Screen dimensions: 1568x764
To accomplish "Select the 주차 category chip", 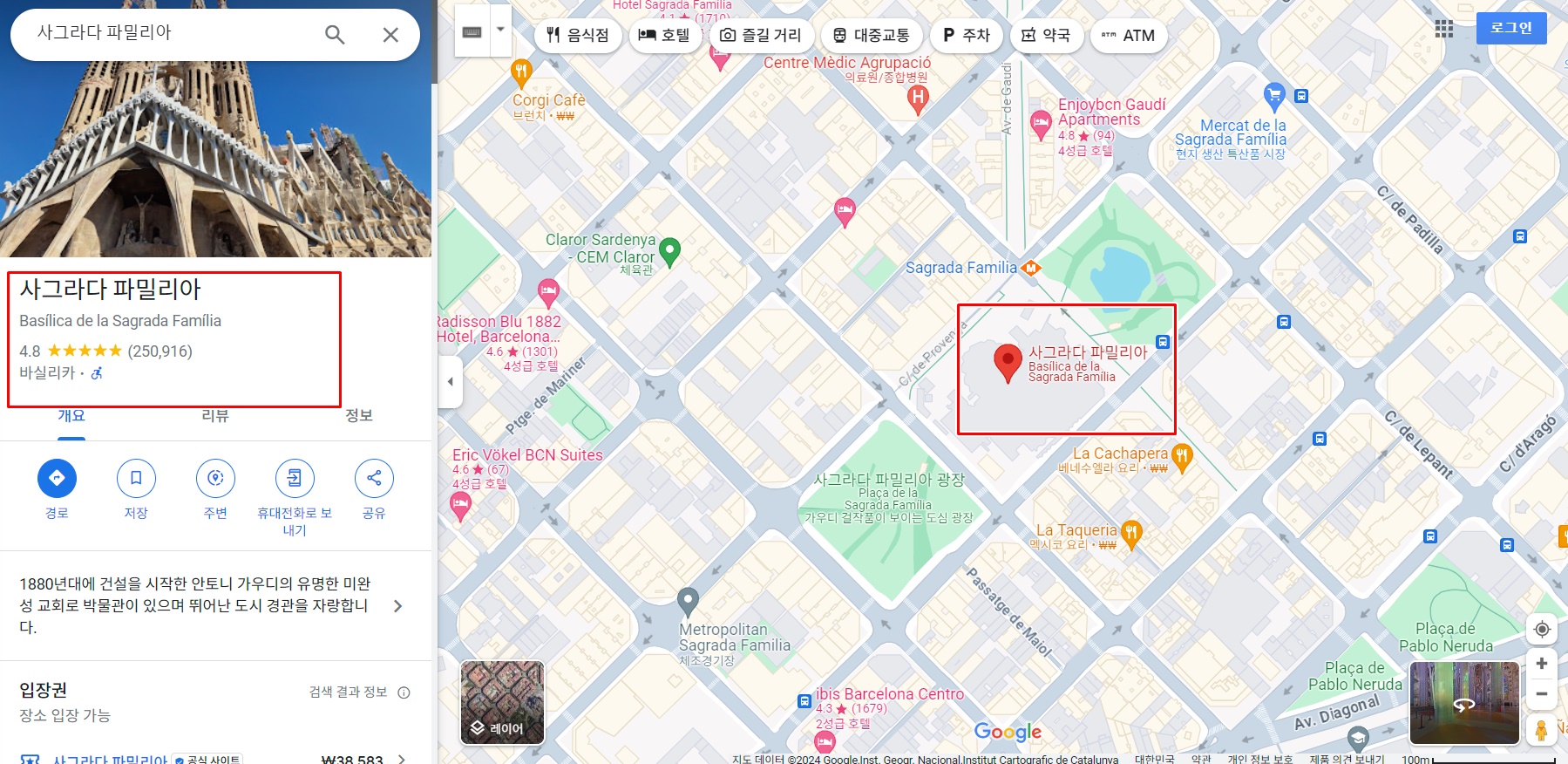I will point(966,36).
